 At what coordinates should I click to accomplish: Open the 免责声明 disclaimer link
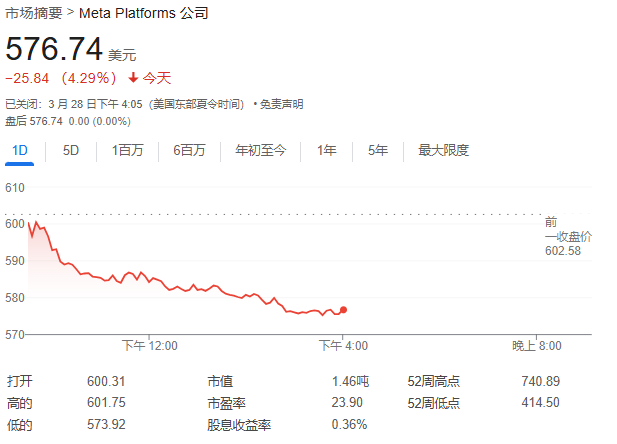[281, 104]
